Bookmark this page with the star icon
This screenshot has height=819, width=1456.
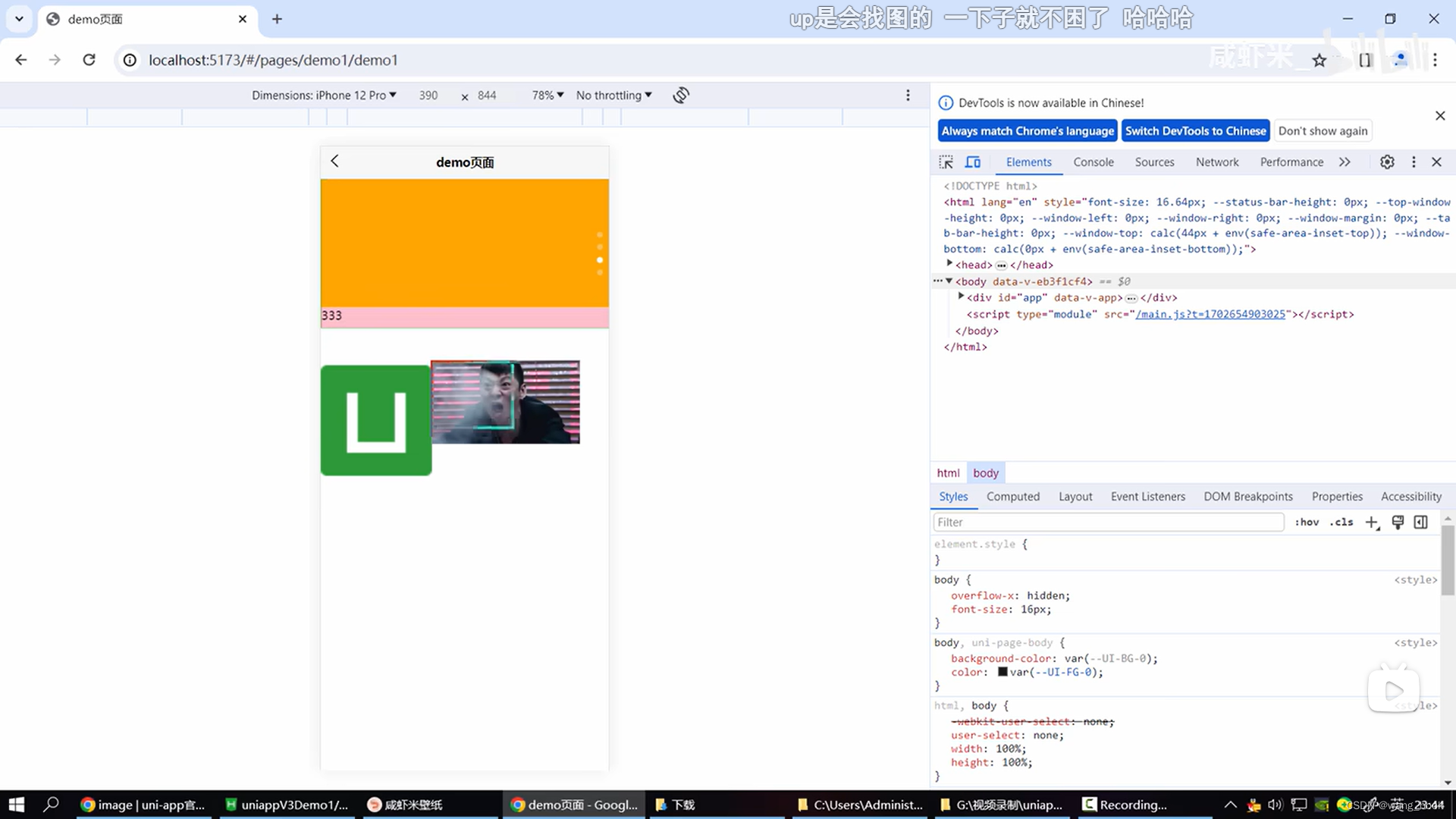1319,60
